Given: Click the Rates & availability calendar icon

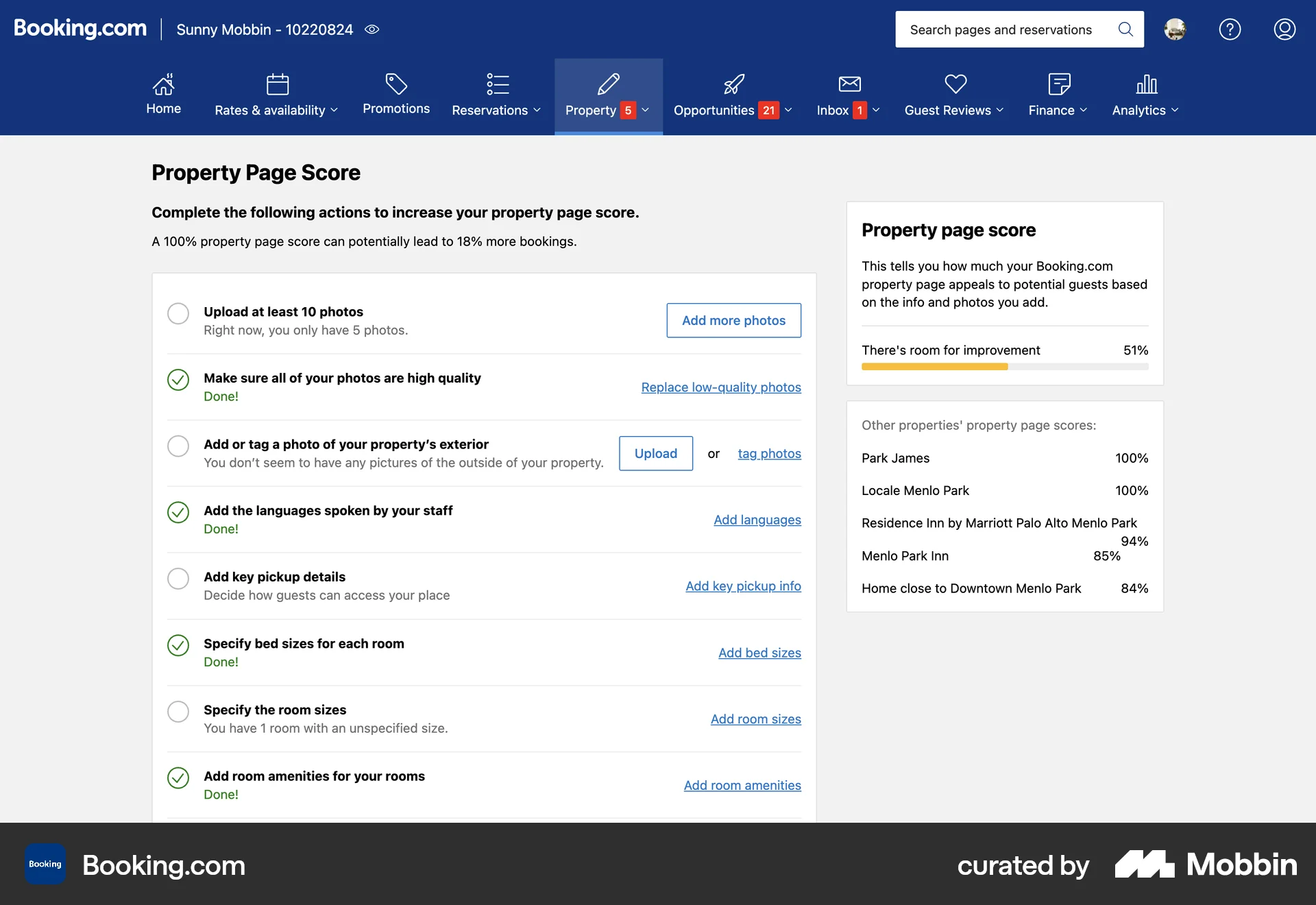Looking at the screenshot, I should (x=277, y=84).
